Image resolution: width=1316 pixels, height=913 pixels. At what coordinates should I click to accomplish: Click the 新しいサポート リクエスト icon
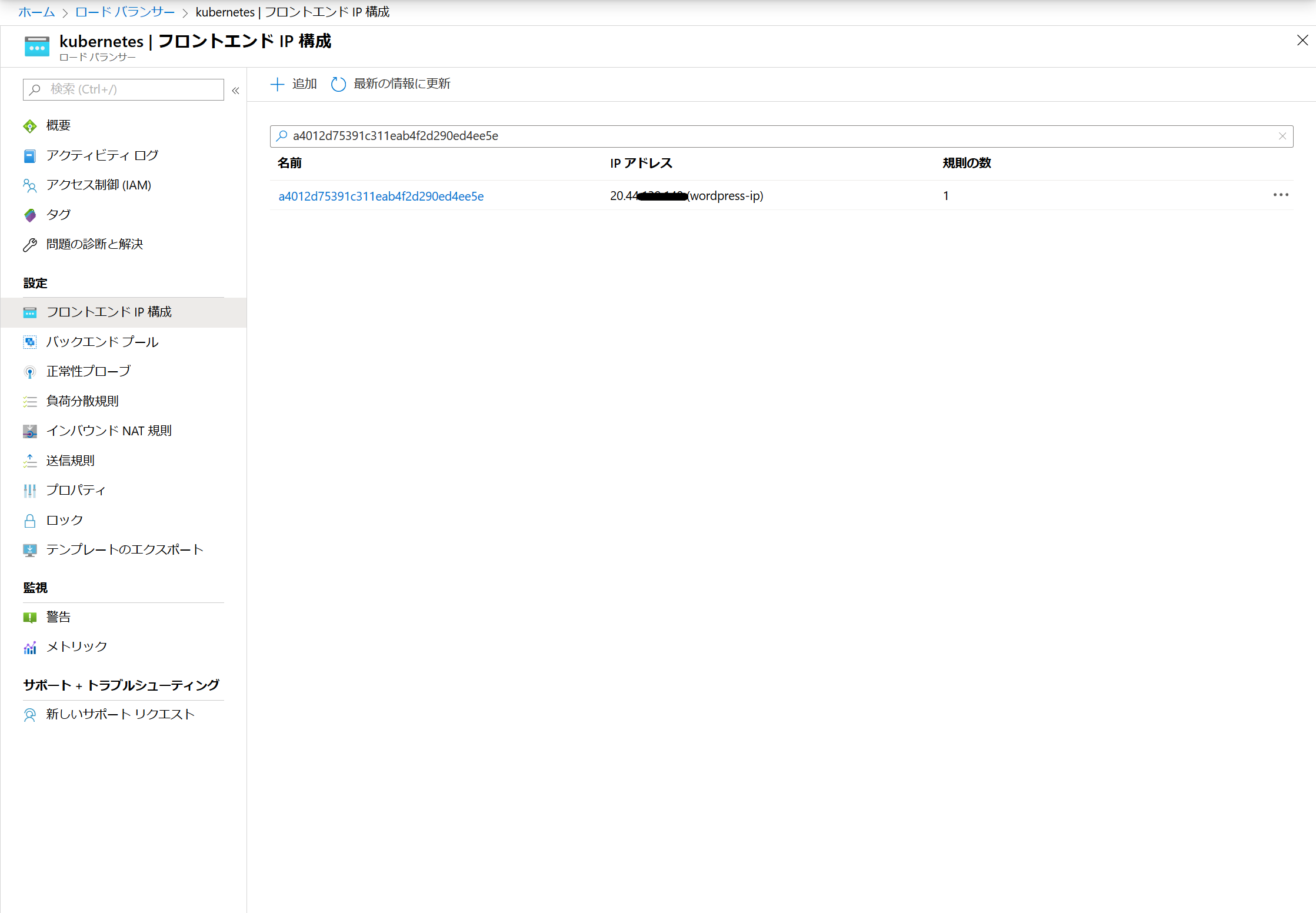pos(30,715)
